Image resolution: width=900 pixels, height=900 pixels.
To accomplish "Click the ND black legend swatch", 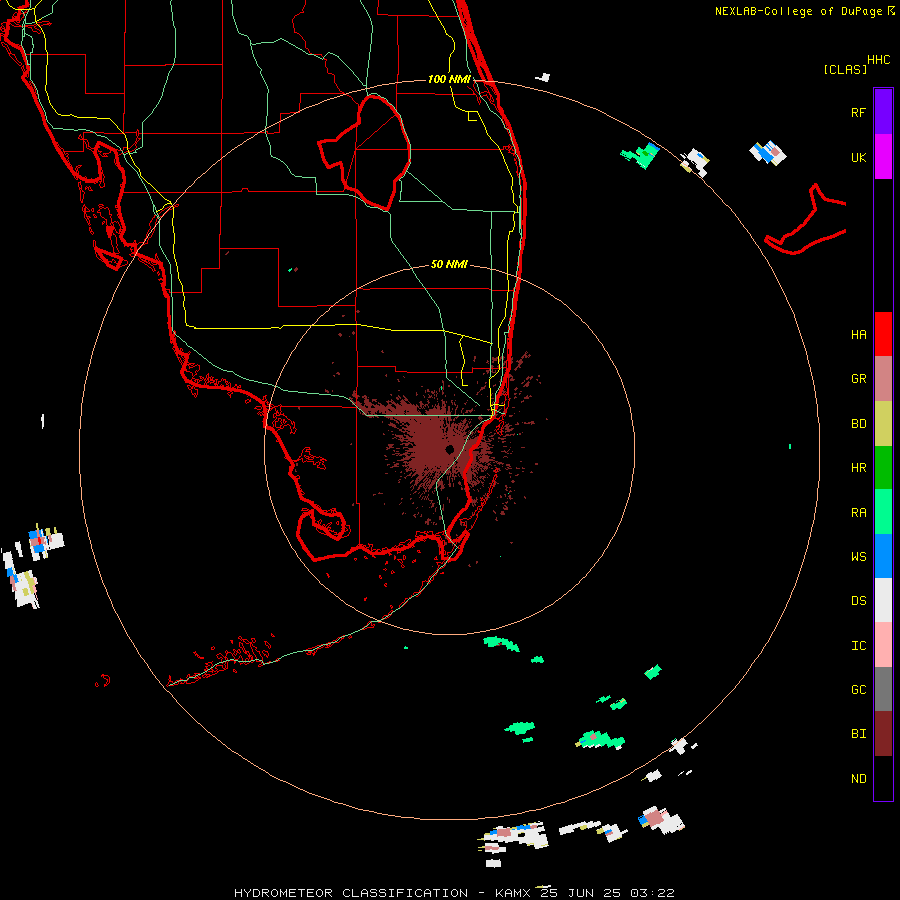I will coord(883,778).
